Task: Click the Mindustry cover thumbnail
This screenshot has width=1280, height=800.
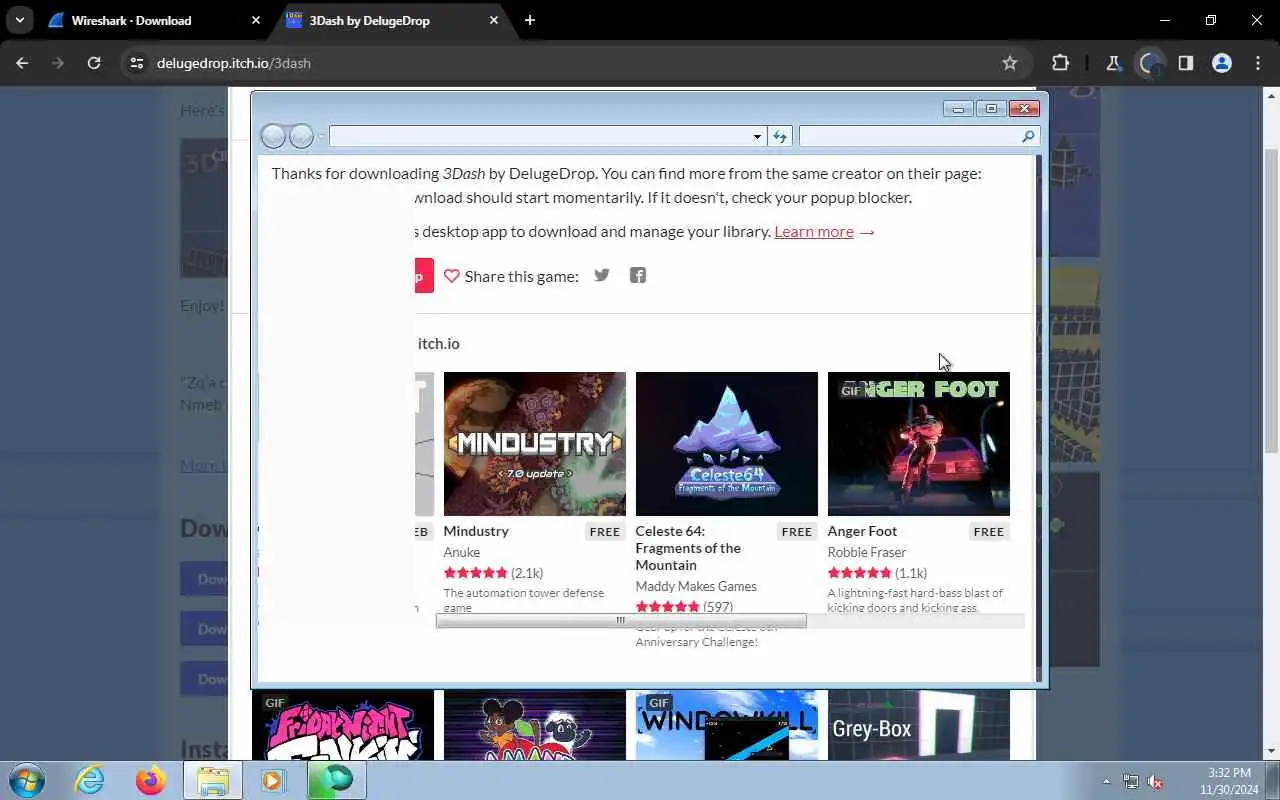Action: coord(535,444)
